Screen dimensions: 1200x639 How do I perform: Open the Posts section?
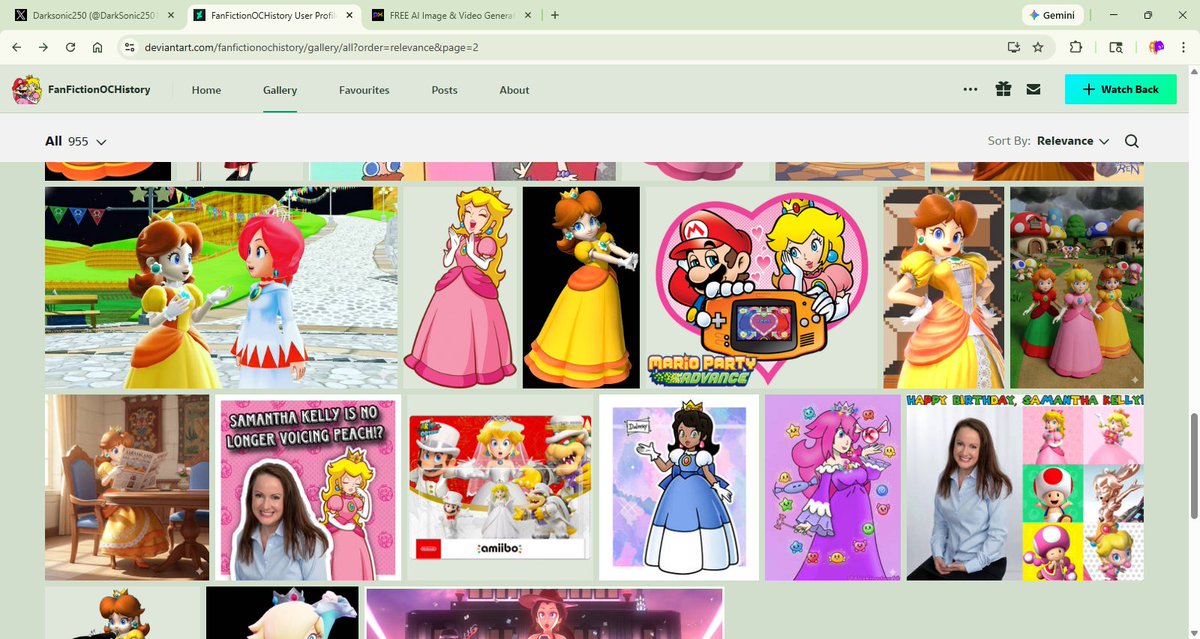[444, 90]
